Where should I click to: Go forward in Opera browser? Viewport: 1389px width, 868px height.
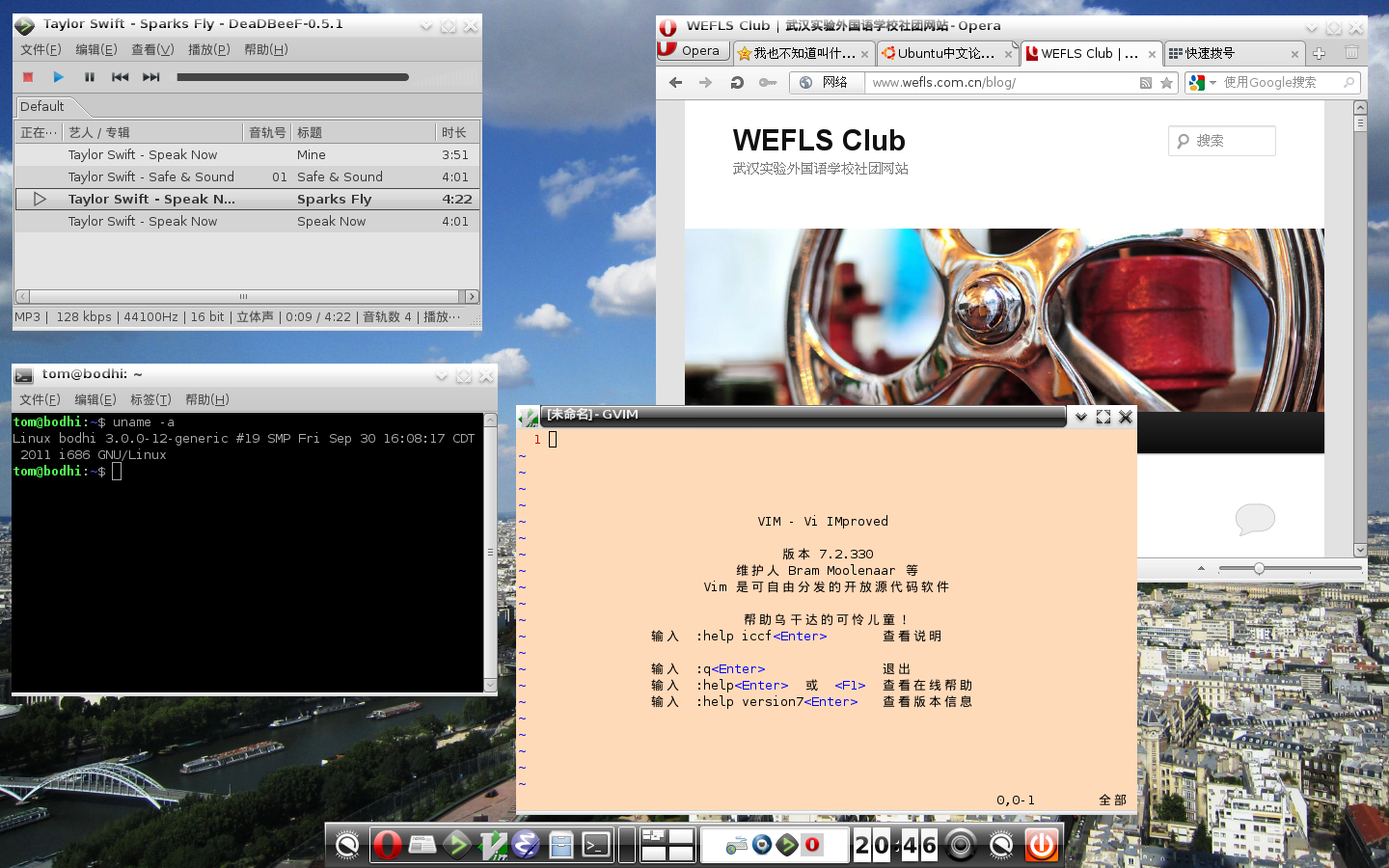[x=705, y=83]
